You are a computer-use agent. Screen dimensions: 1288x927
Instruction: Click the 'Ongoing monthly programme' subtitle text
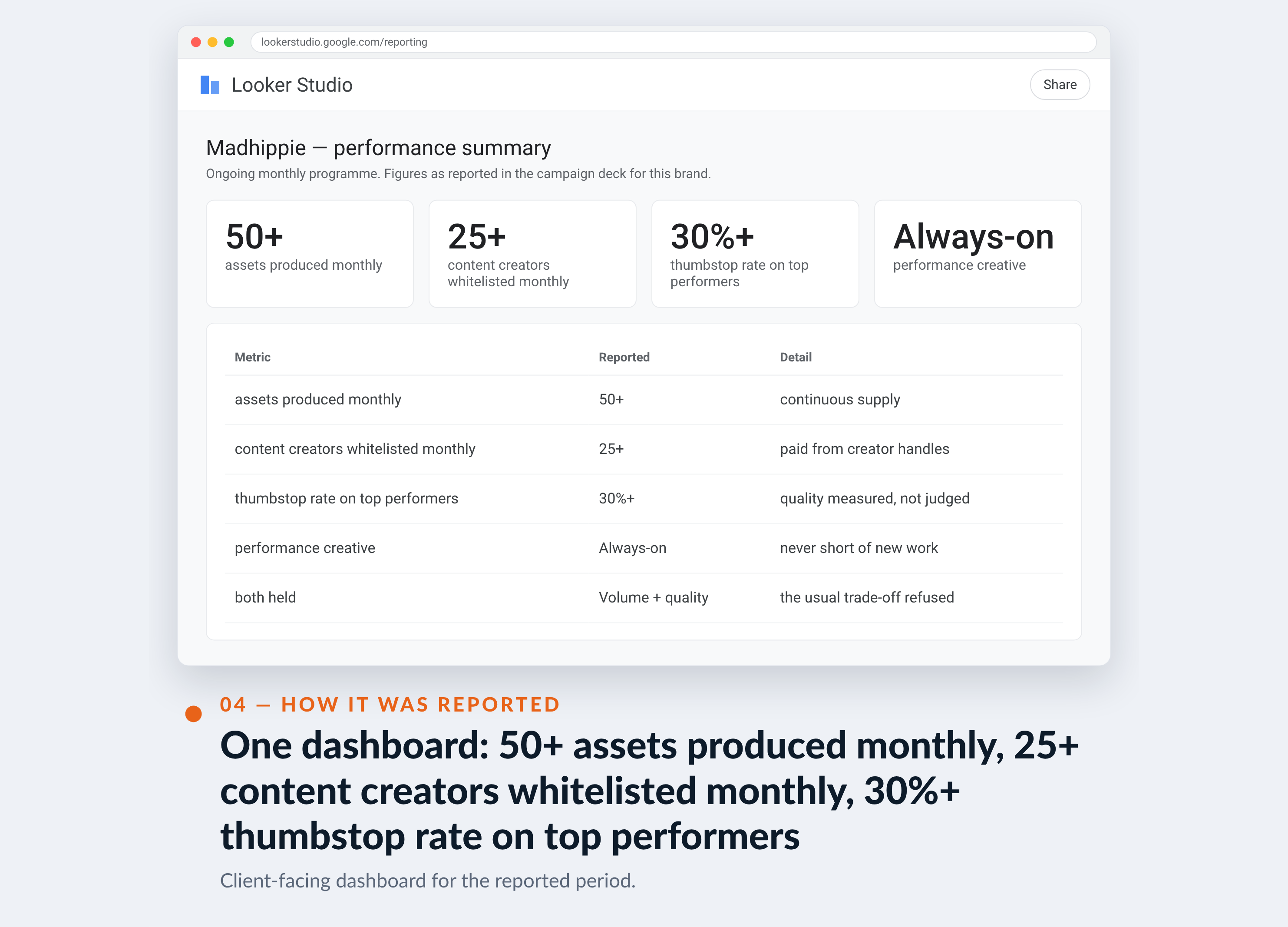pos(458,174)
